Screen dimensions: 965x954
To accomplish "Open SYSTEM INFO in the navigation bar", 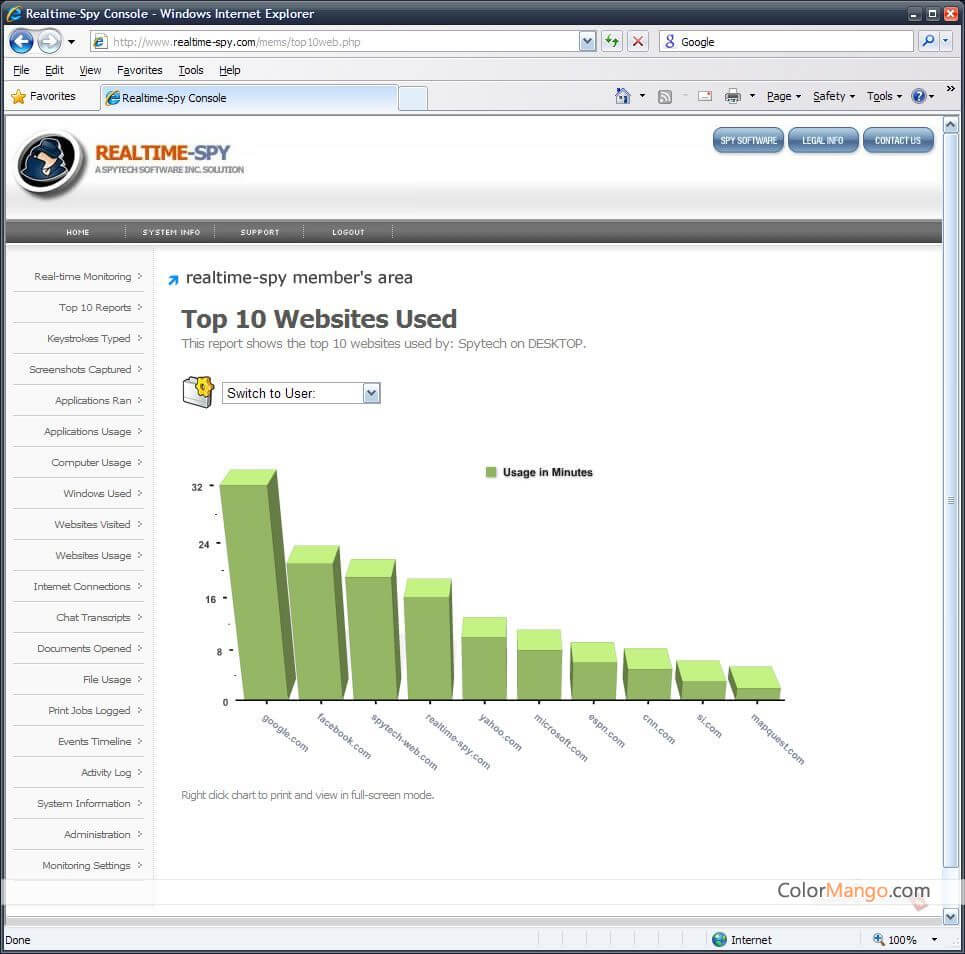I will [171, 232].
